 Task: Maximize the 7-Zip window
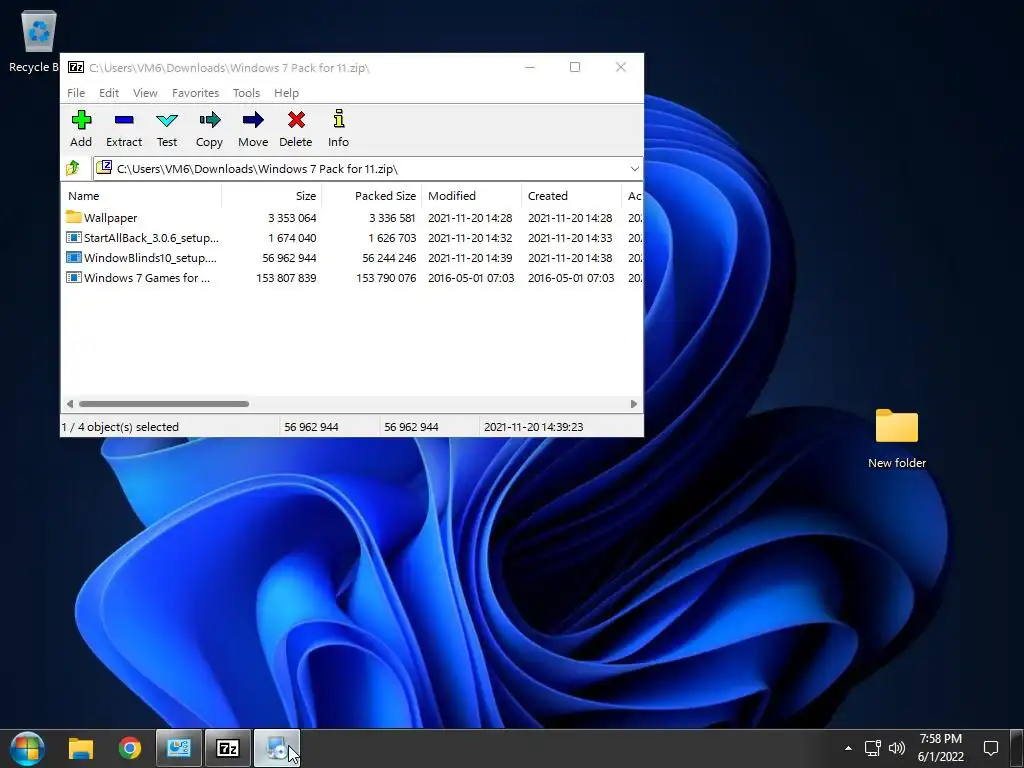pos(575,67)
